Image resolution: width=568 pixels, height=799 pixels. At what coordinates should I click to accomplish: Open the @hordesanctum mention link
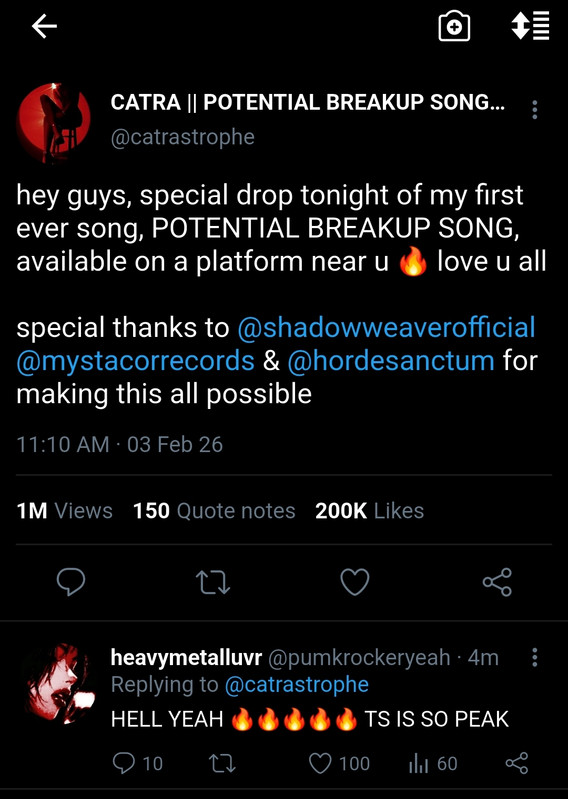[x=391, y=361]
